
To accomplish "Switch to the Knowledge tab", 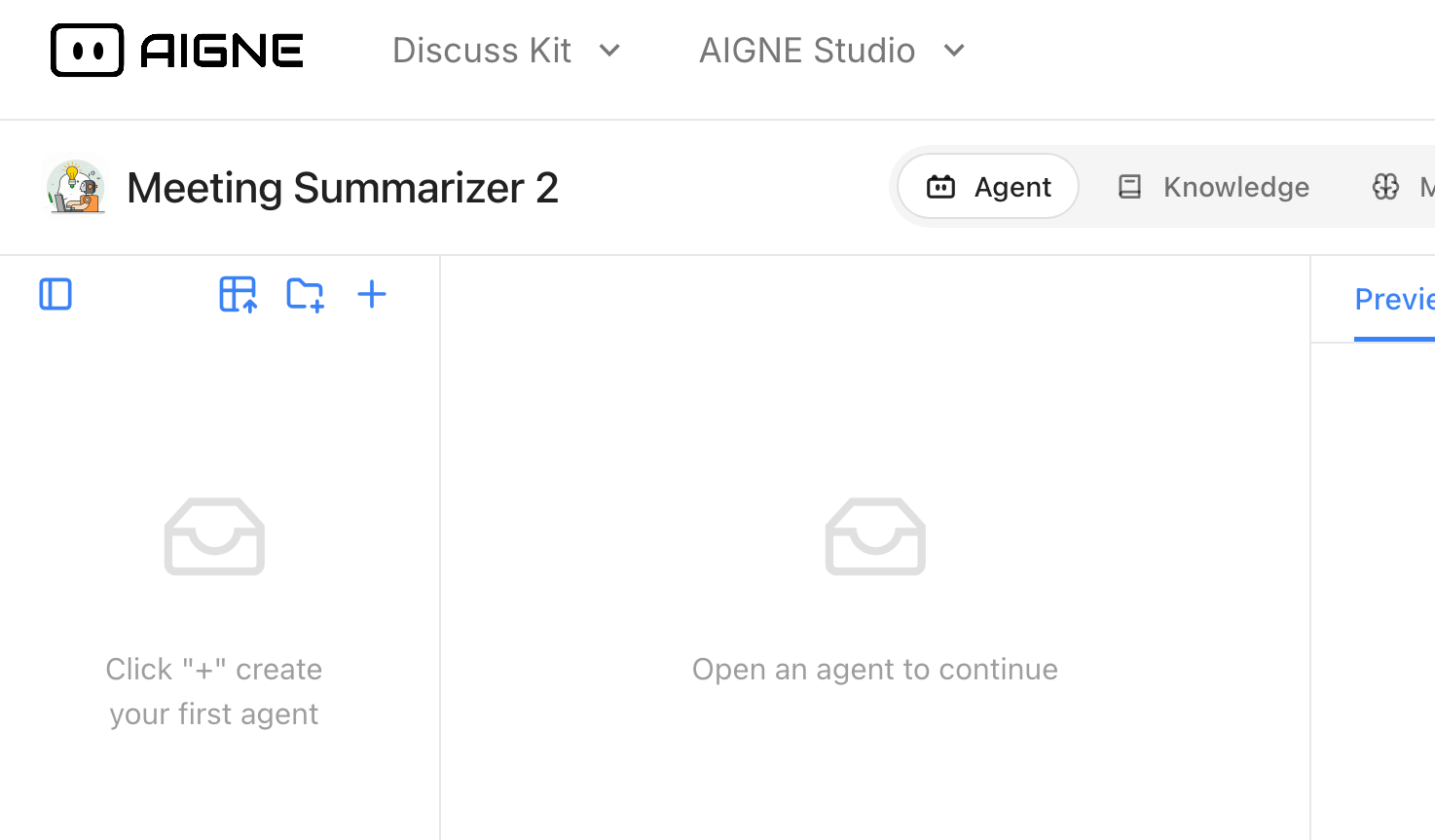I will point(1214,187).
